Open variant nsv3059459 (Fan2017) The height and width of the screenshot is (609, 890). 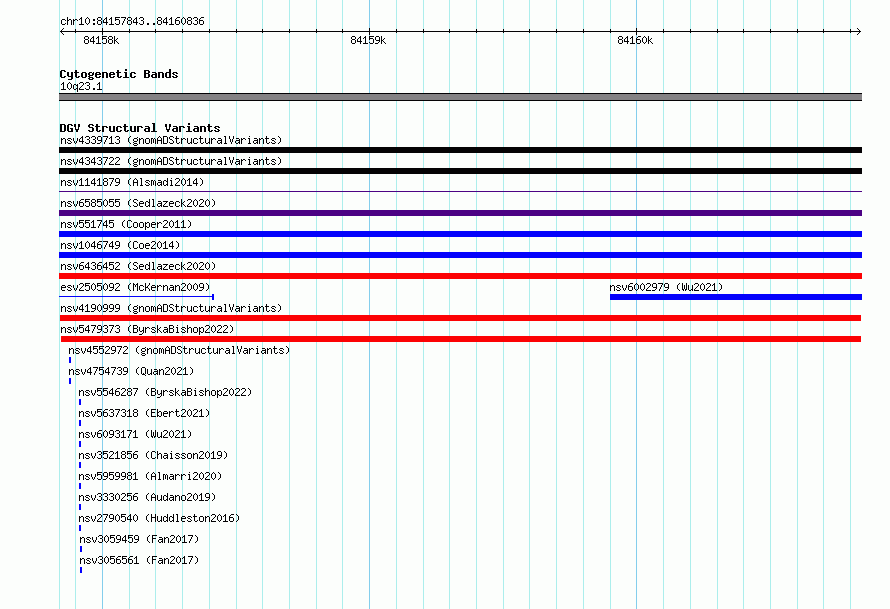click(139, 539)
